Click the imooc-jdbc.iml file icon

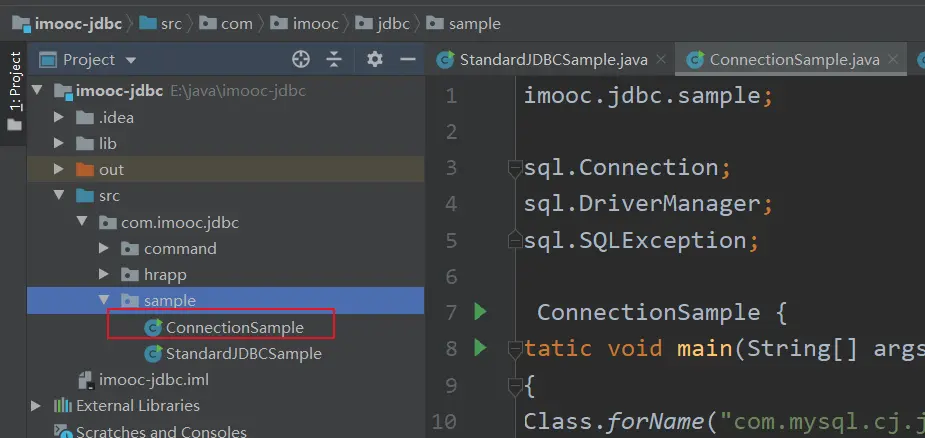tap(86, 380)
